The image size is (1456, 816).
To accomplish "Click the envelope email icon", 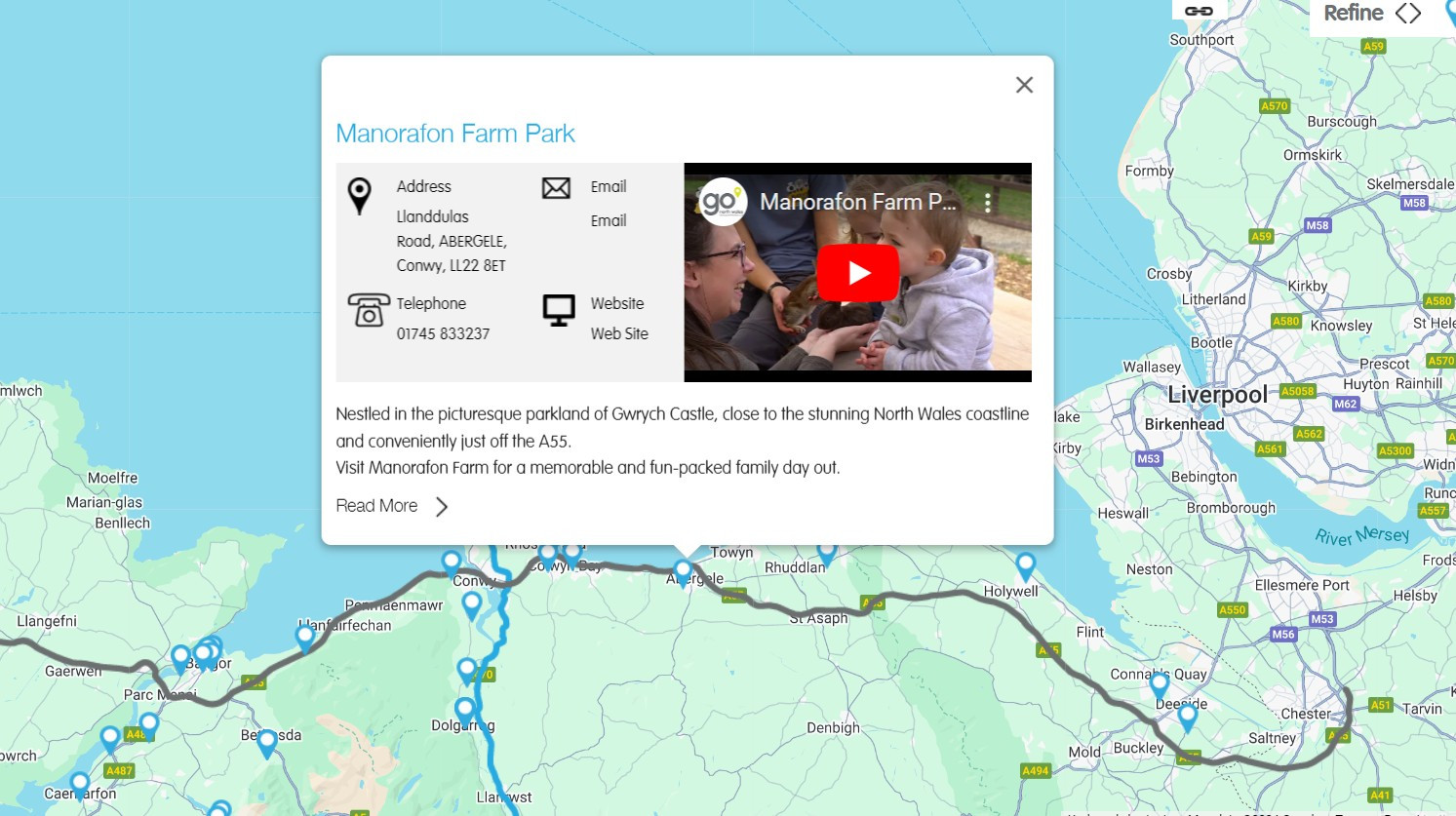I will 556,188.
